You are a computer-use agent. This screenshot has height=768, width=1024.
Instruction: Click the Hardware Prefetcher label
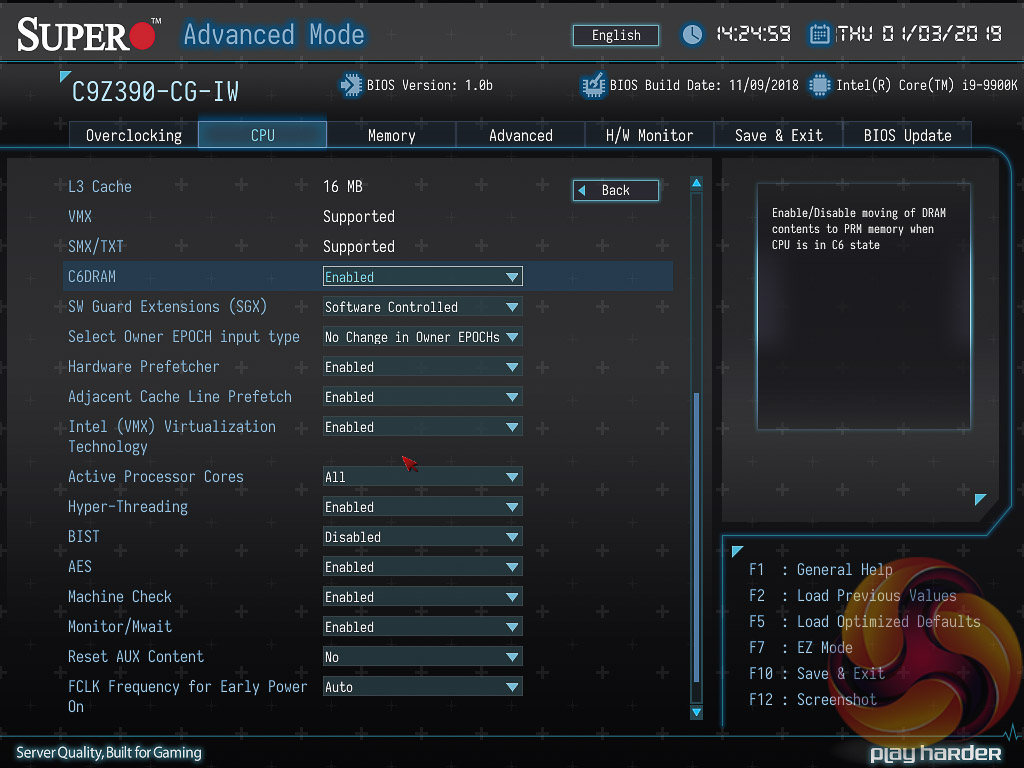(144, 367)
